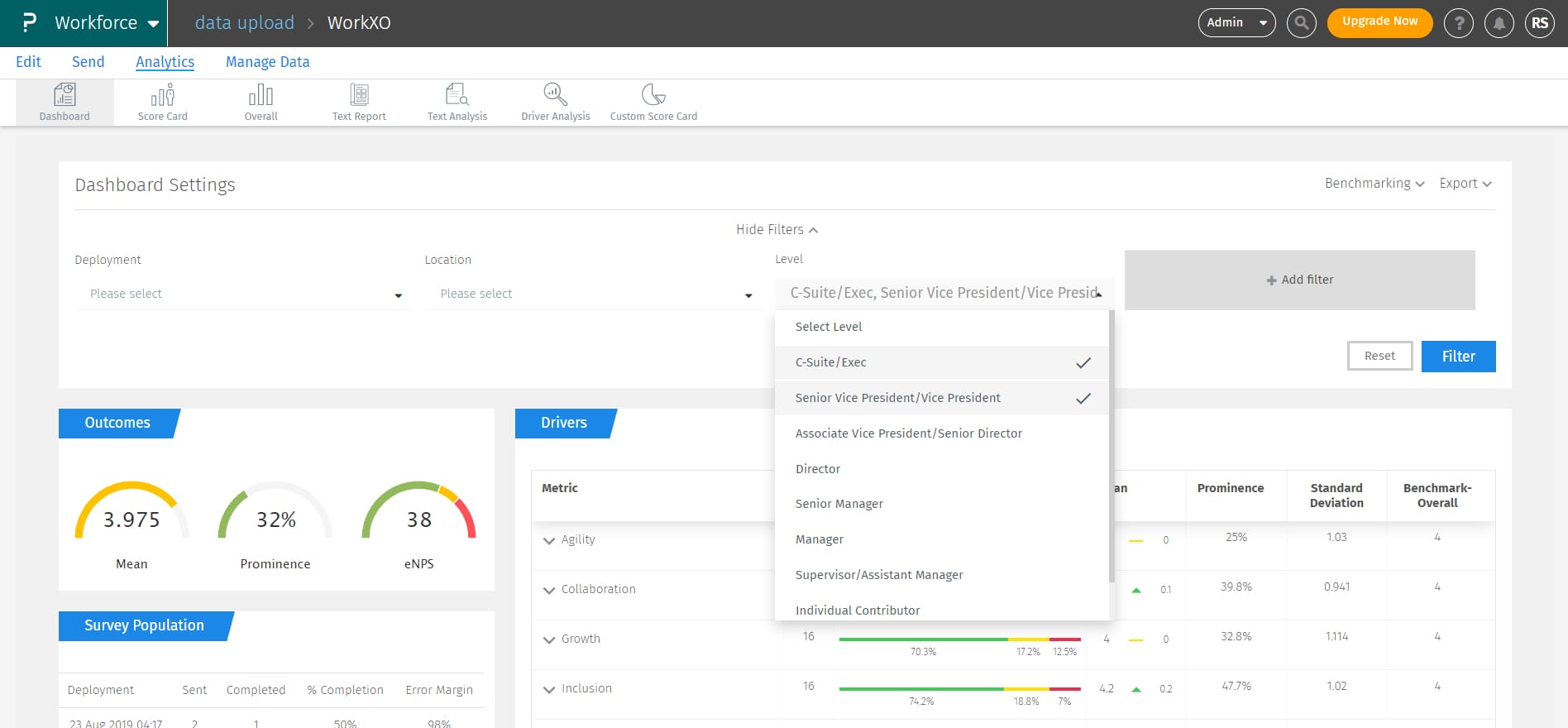This screenshot has height=728, width=1568.
Task: Switch to the Send tab
Action: click(88, 62)
